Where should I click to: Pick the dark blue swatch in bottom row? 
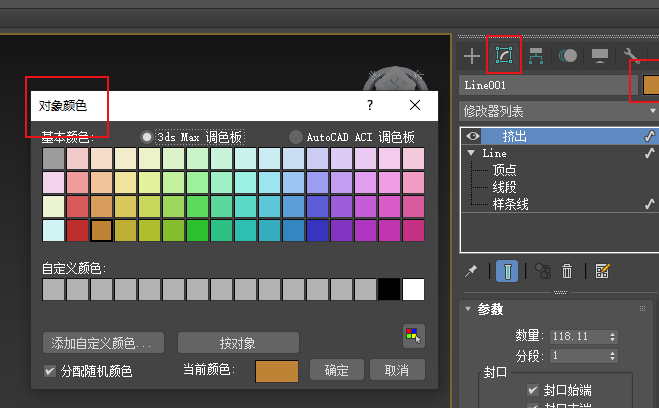click(317, 230)
